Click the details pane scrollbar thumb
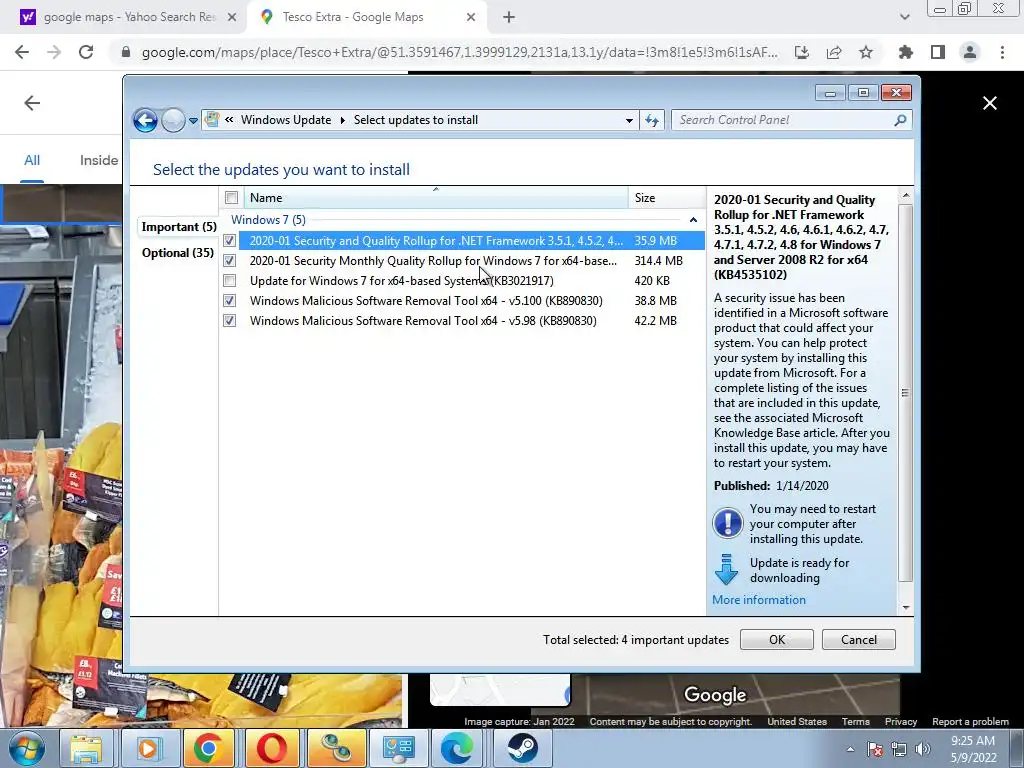The width and height of the screenshot is (1024, 768). pyautogui.click(x=905, y=392)
